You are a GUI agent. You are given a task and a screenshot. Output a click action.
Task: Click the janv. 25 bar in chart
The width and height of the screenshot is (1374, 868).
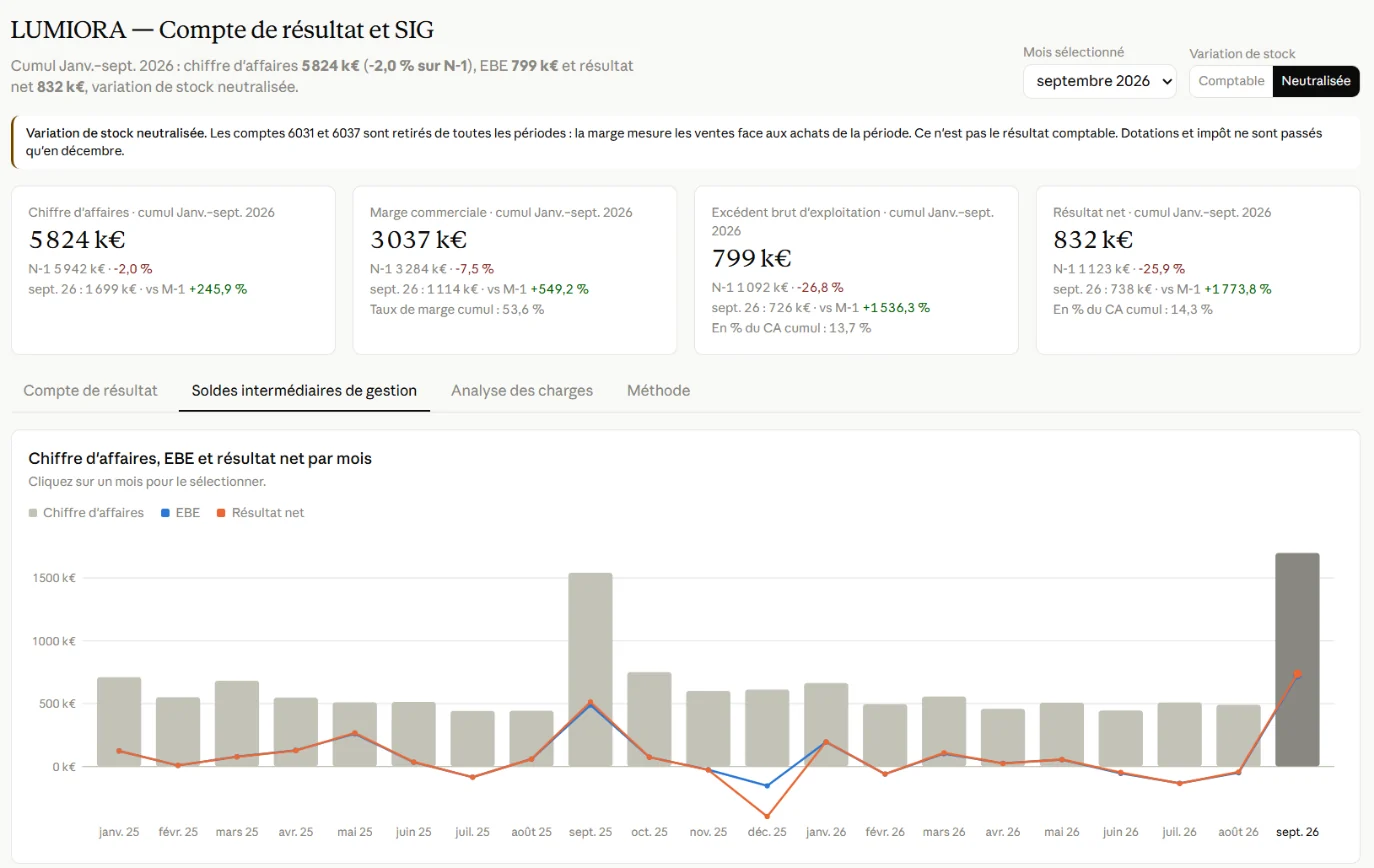119,721
